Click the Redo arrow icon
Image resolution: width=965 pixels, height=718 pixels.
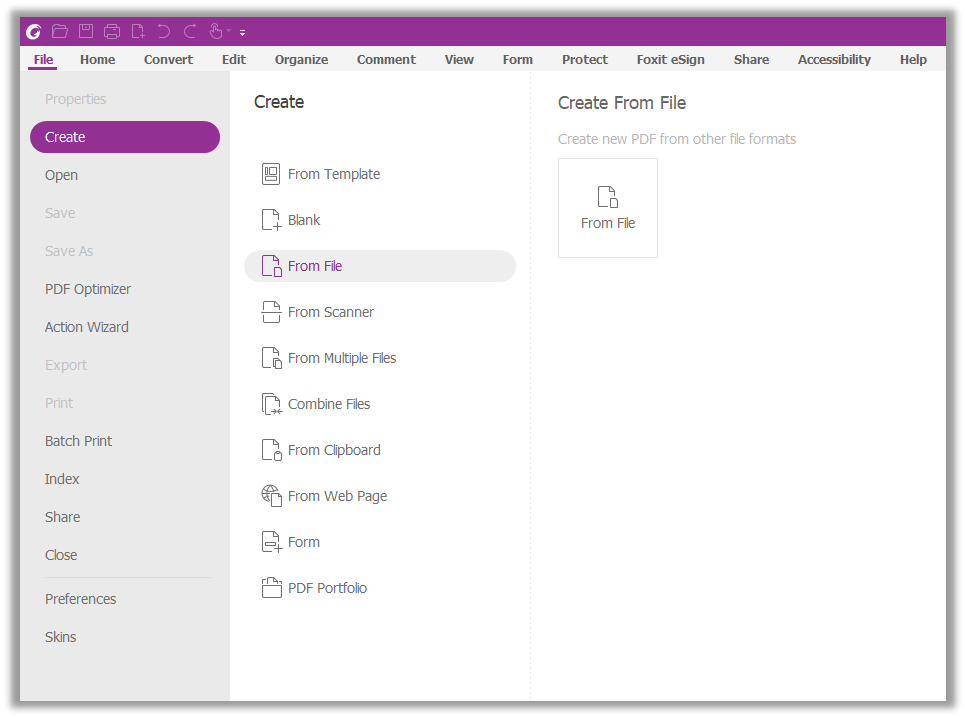point(190,31)
